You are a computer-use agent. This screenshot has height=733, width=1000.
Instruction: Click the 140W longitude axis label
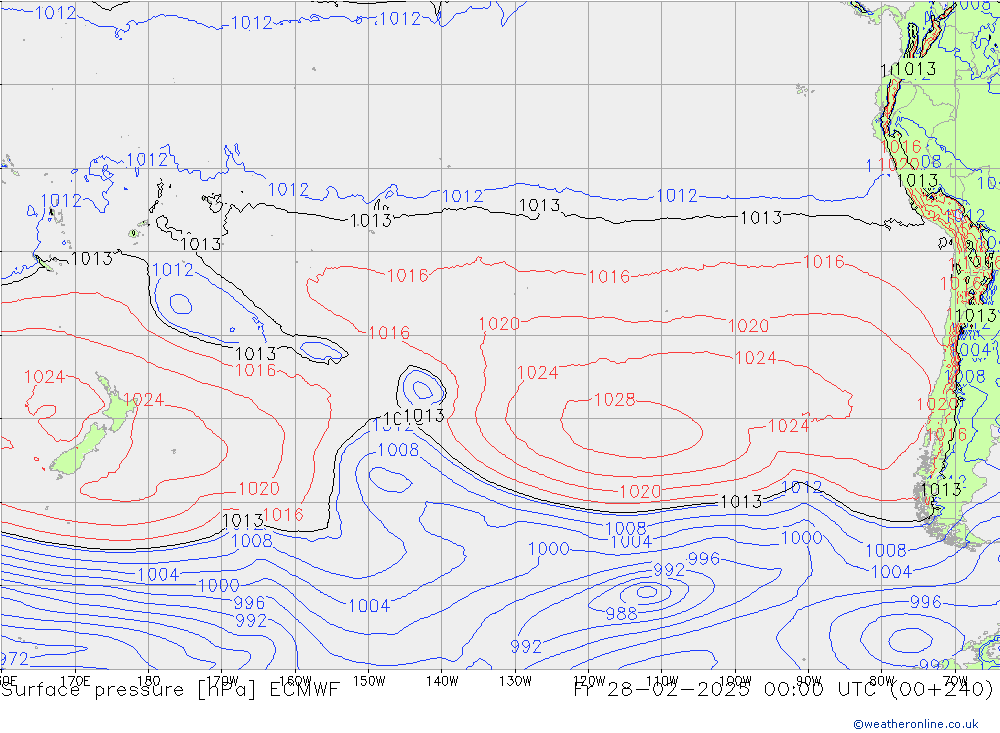point(442,681)
